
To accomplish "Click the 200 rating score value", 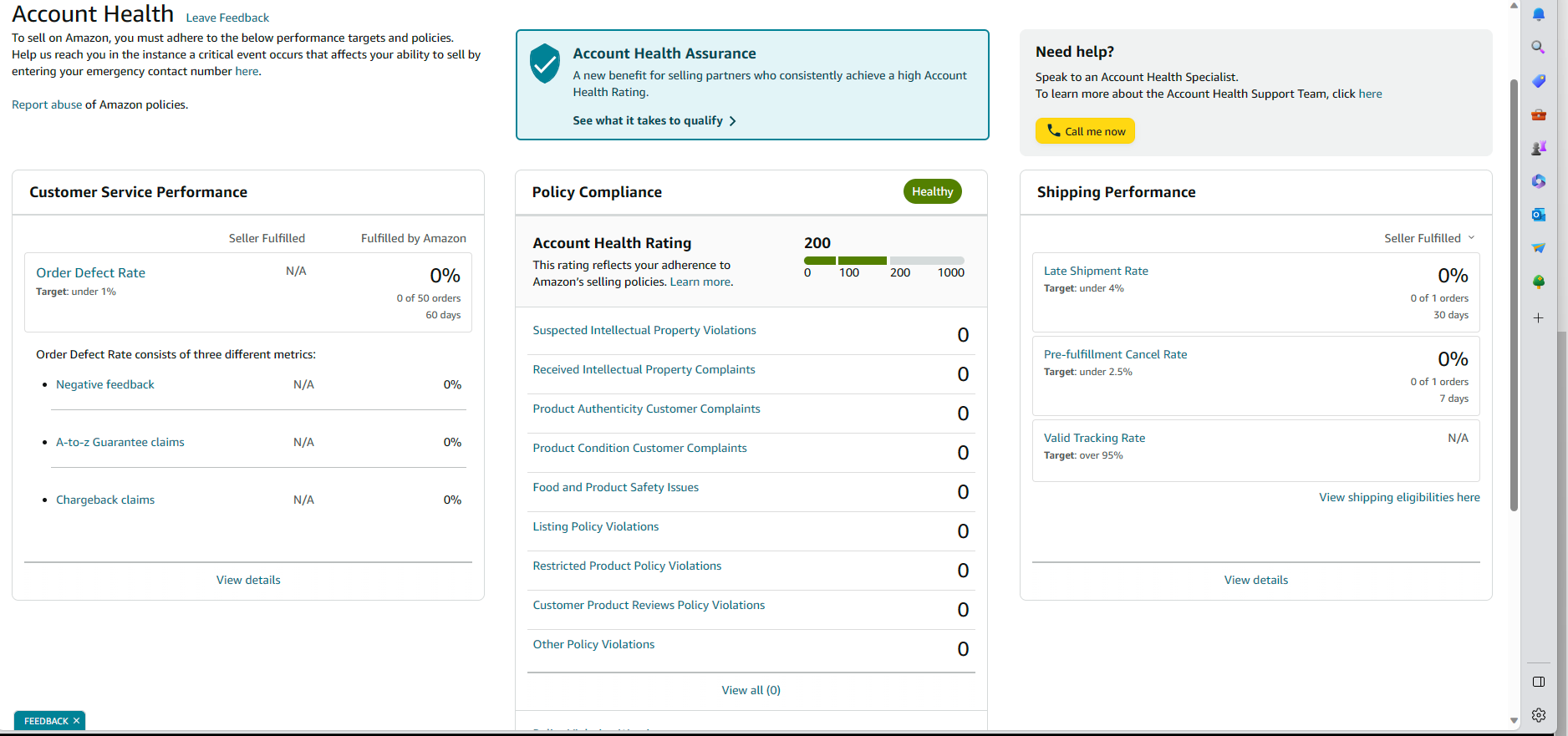I will [x=817, y=243].
